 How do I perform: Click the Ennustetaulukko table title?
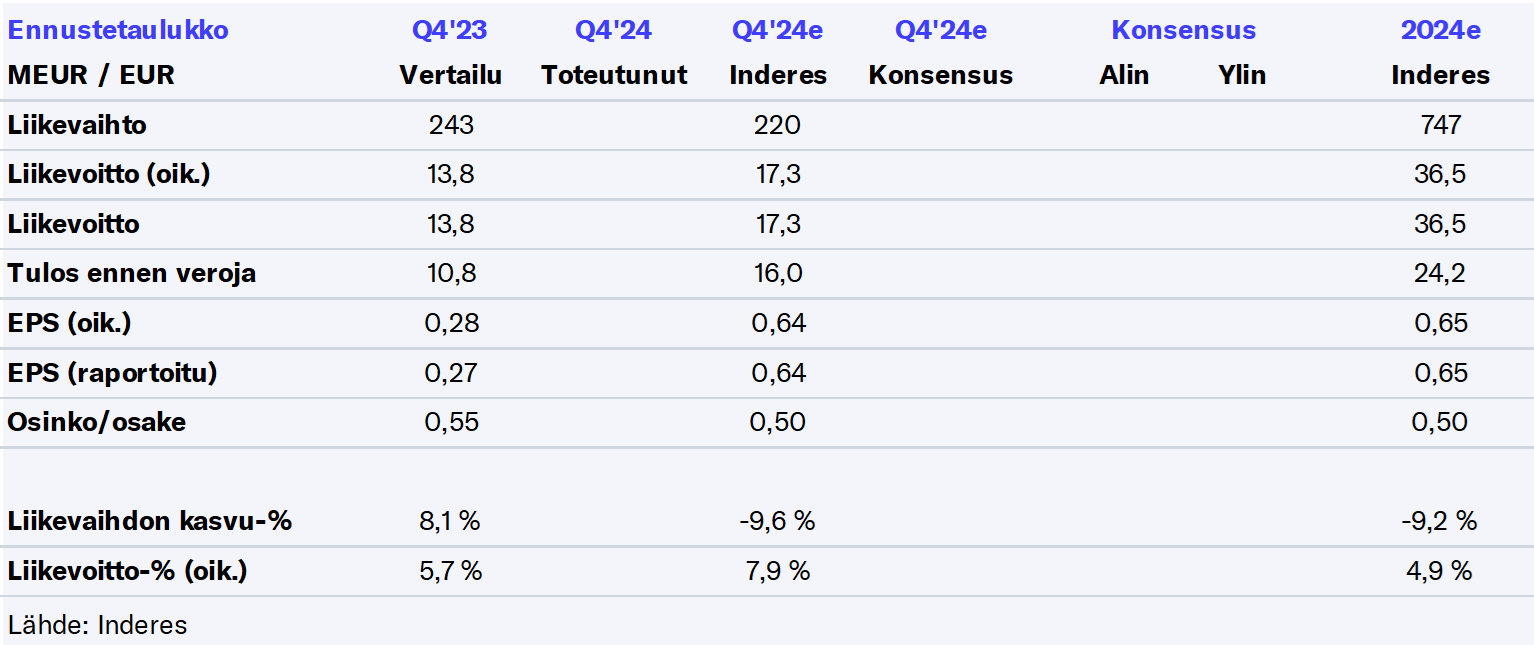coord(118,30)
